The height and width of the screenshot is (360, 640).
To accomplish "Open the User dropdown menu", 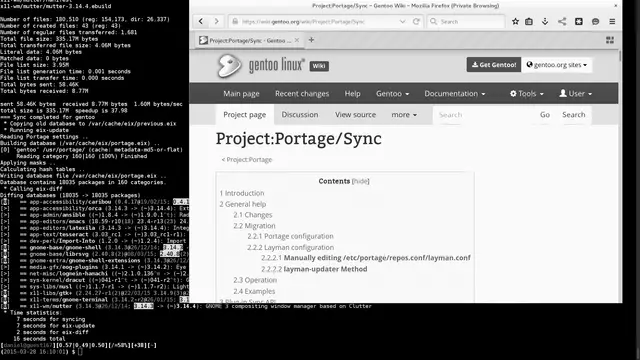I will pos(576,93).
